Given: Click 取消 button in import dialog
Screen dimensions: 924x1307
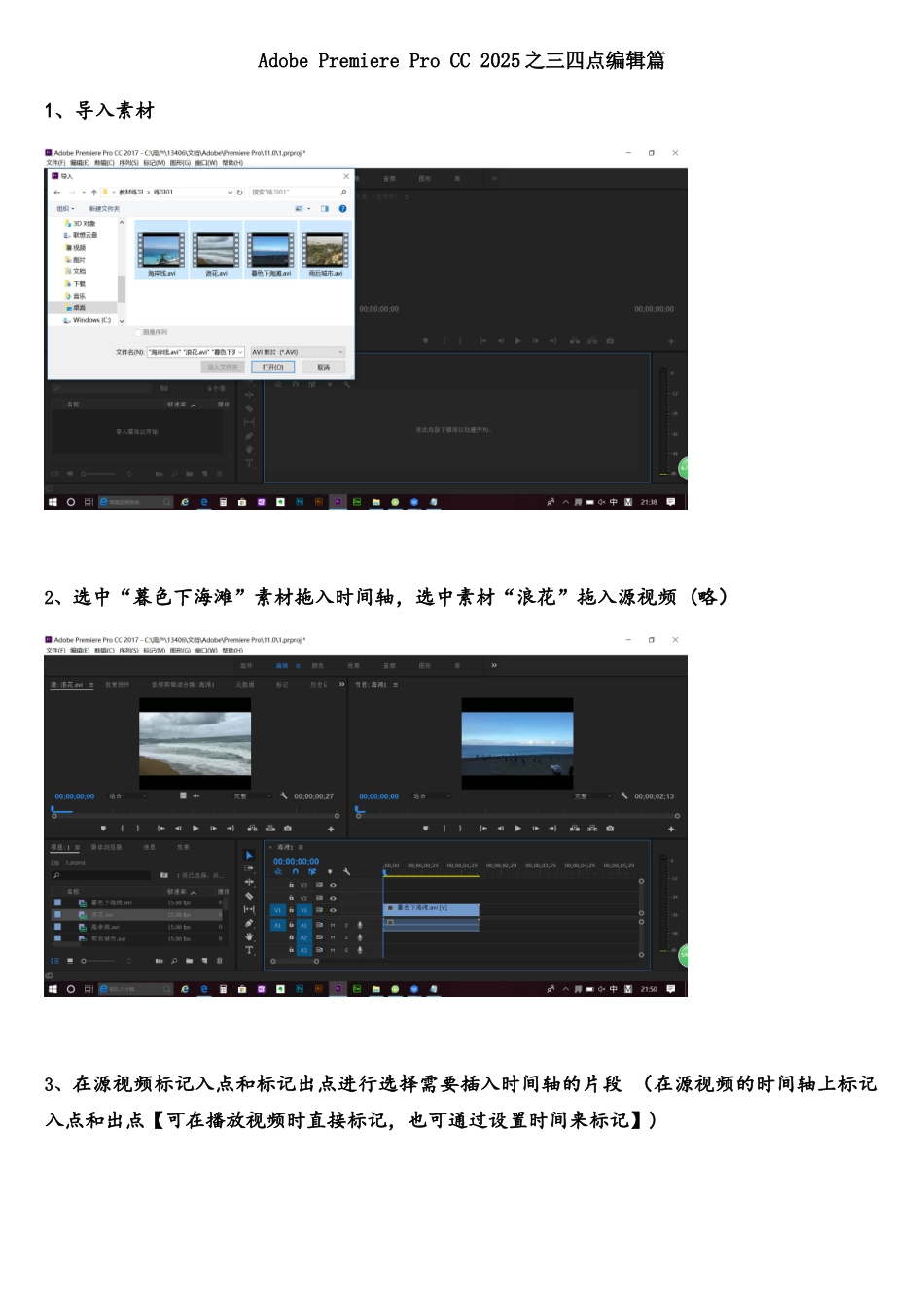Looking at the screenshot, I should coord(323,367).
